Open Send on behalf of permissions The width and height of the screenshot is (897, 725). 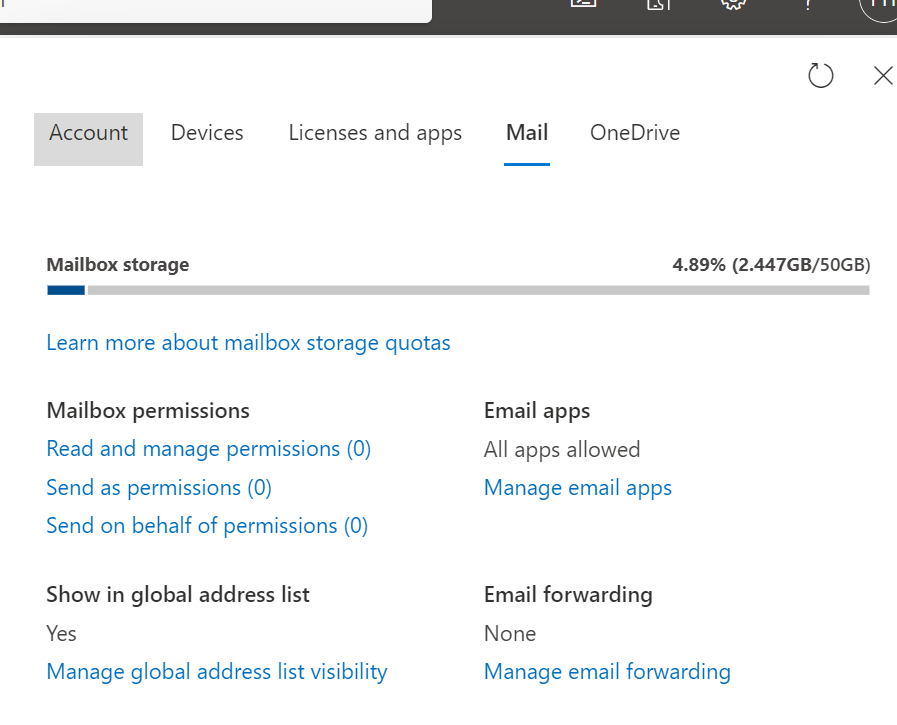click(207, 526)
